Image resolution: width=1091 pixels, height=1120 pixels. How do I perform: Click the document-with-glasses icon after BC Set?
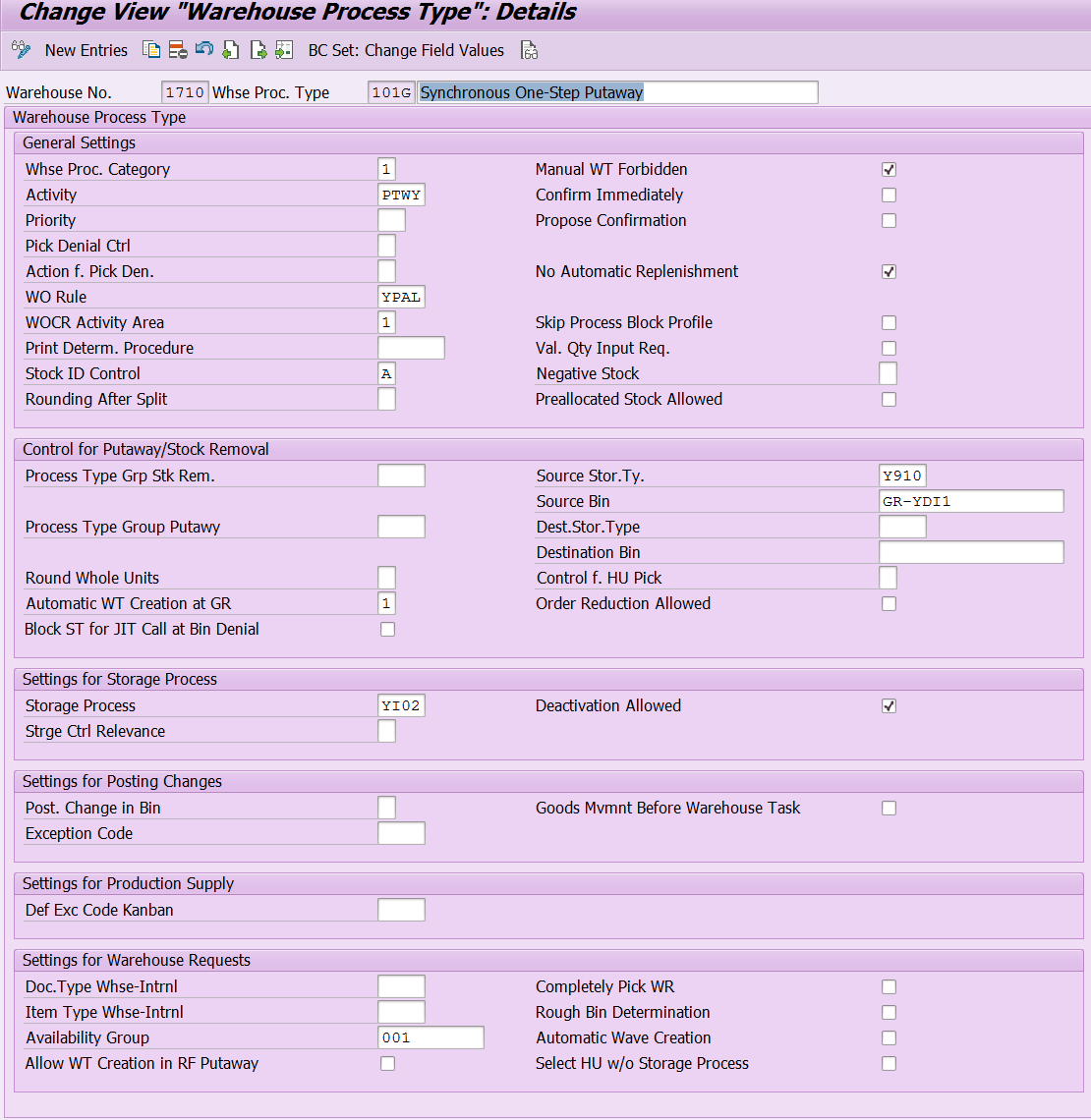(529, 50)
